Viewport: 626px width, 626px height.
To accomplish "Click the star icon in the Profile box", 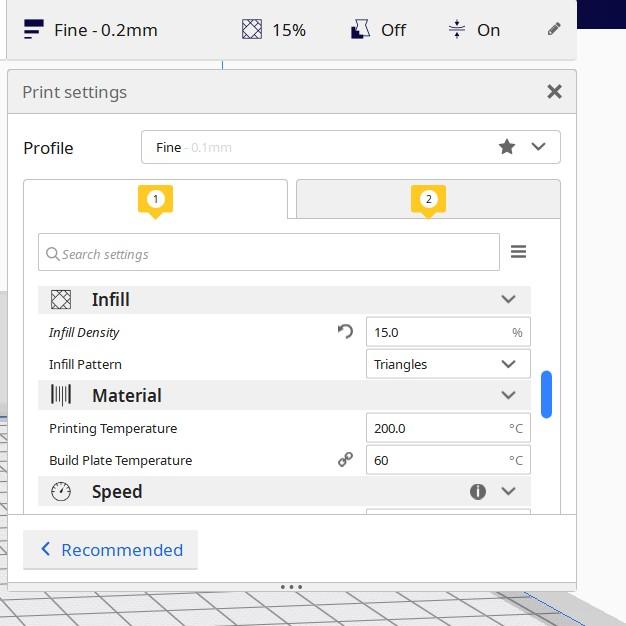I will point(507,147).
